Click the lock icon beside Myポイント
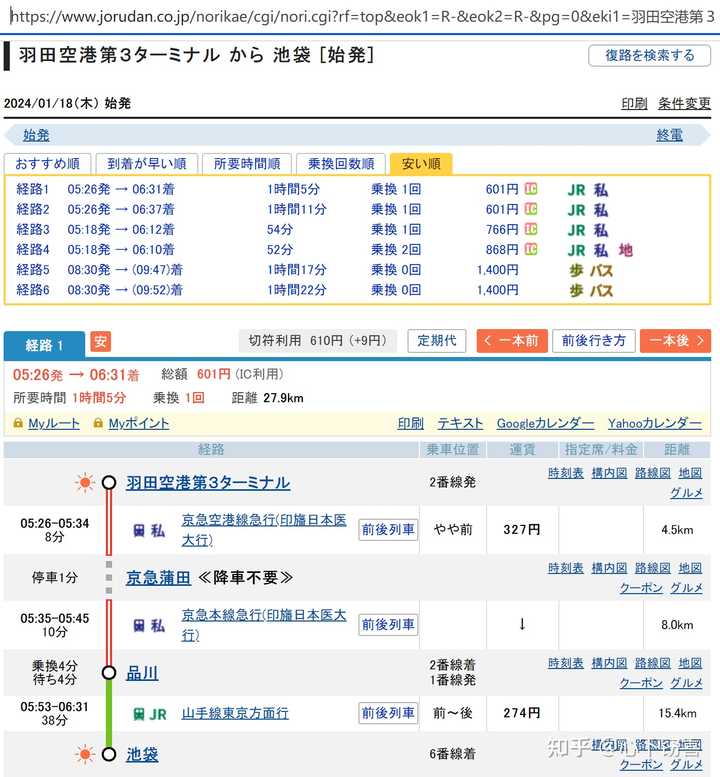This screenshot has width=720, height=777. [x=98, y=423]
